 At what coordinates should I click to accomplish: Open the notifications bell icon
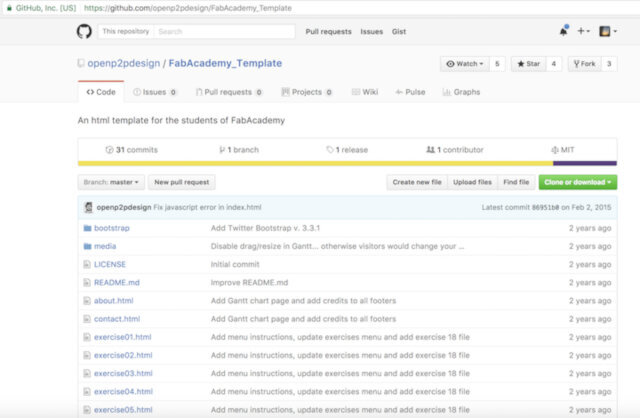pyautogui.click(x=564, y=31)
